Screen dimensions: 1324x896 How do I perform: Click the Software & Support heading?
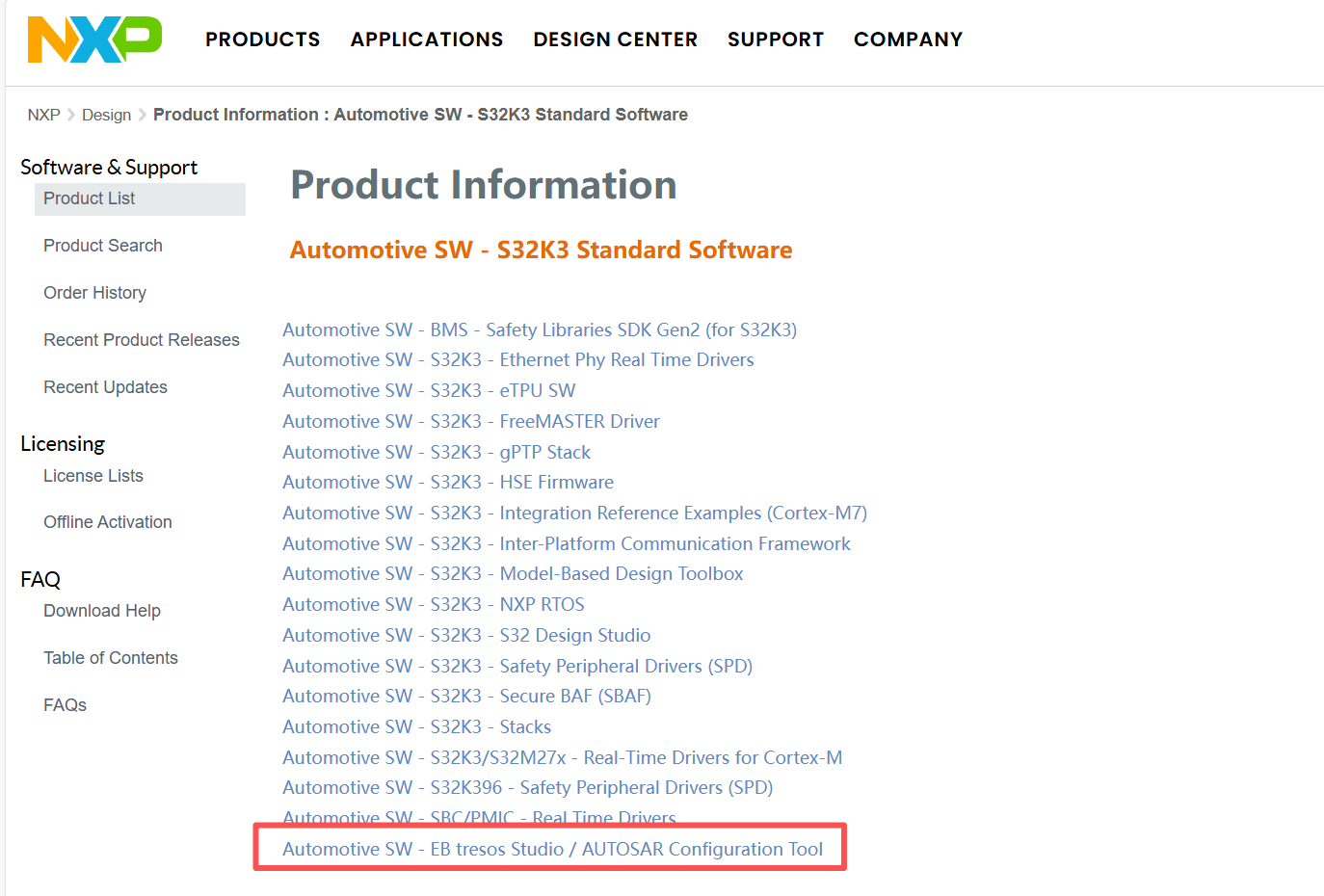coord(109,168)
